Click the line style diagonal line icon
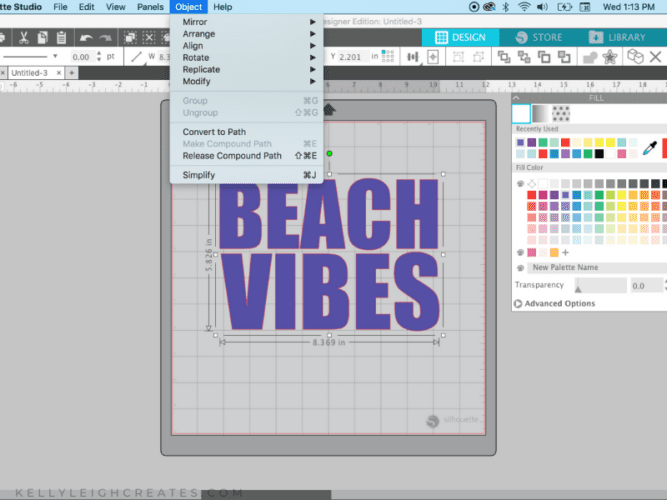 [137, 57]
